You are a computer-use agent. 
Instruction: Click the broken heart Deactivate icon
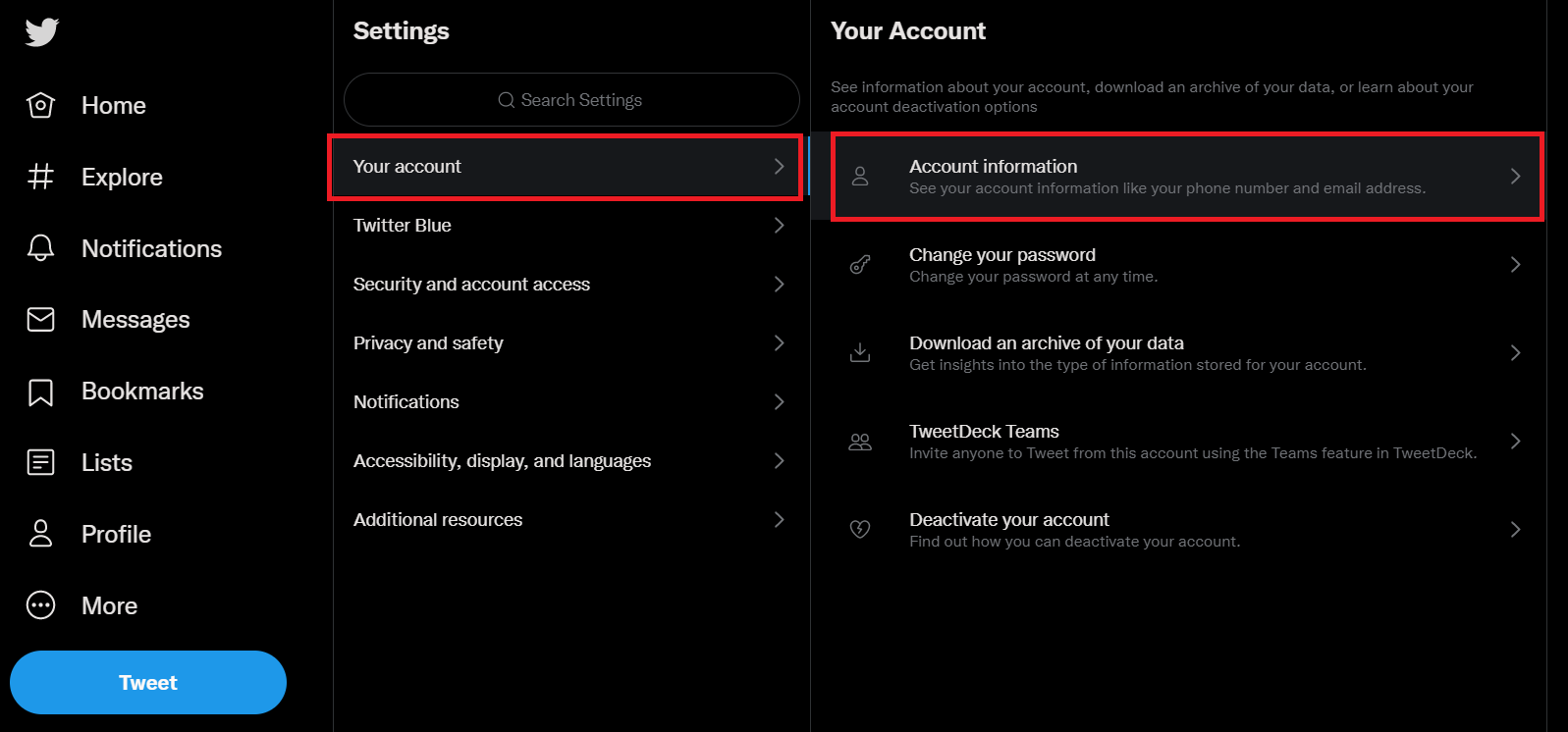(860, 530)
